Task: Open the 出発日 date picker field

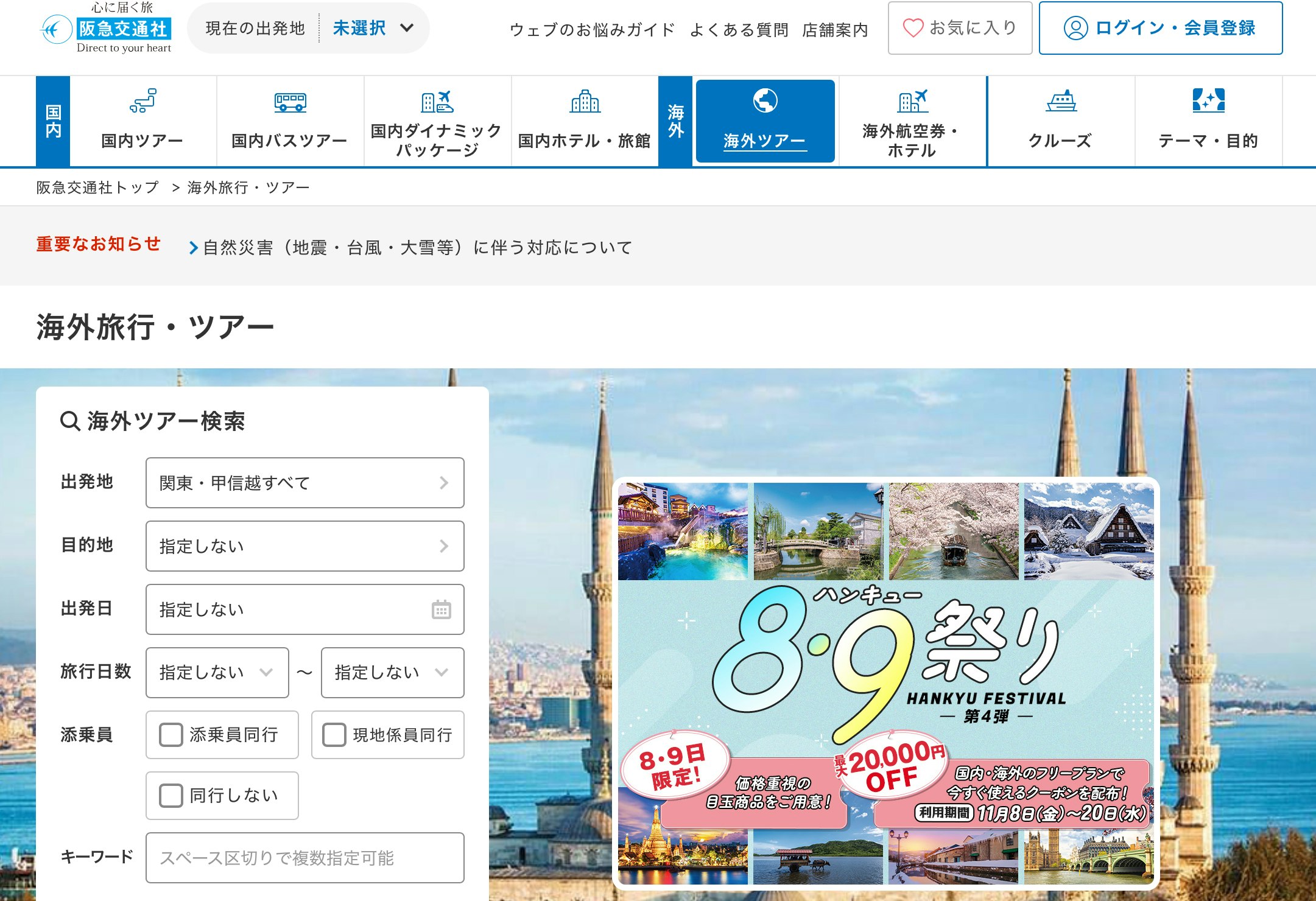Action: 304,609
